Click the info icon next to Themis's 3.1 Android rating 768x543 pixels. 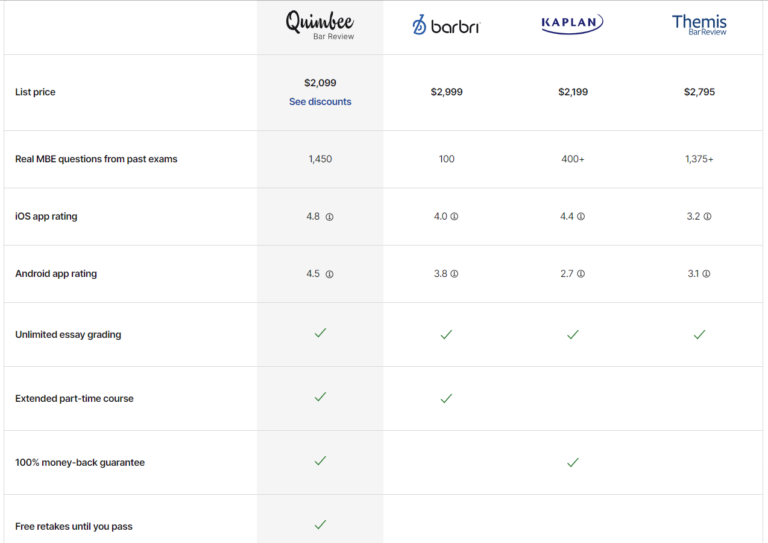708,273
